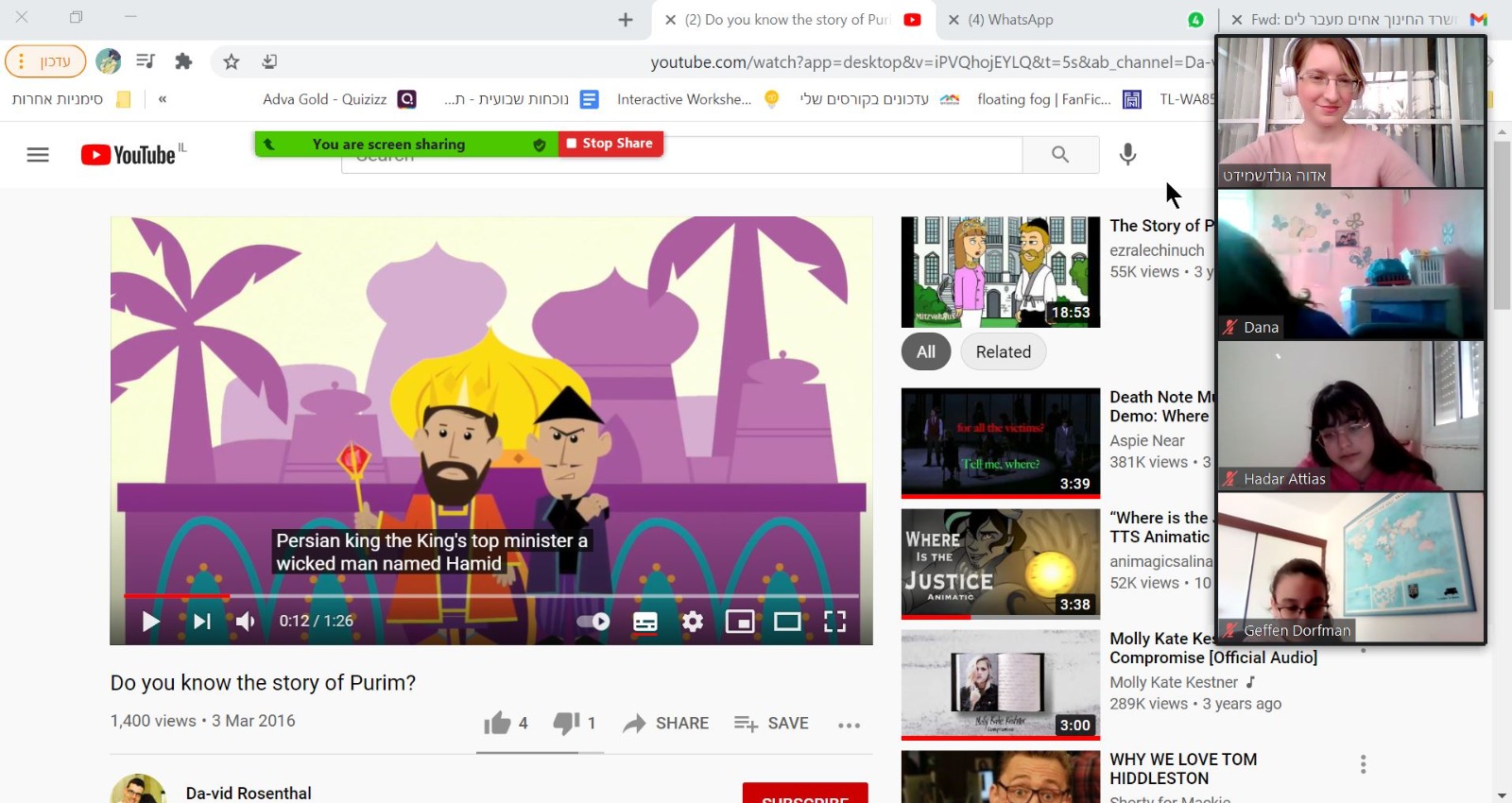
Task: Select Dana's video tile in the meeting panel
Action: pyautogui.click(x=1350, y=265)
